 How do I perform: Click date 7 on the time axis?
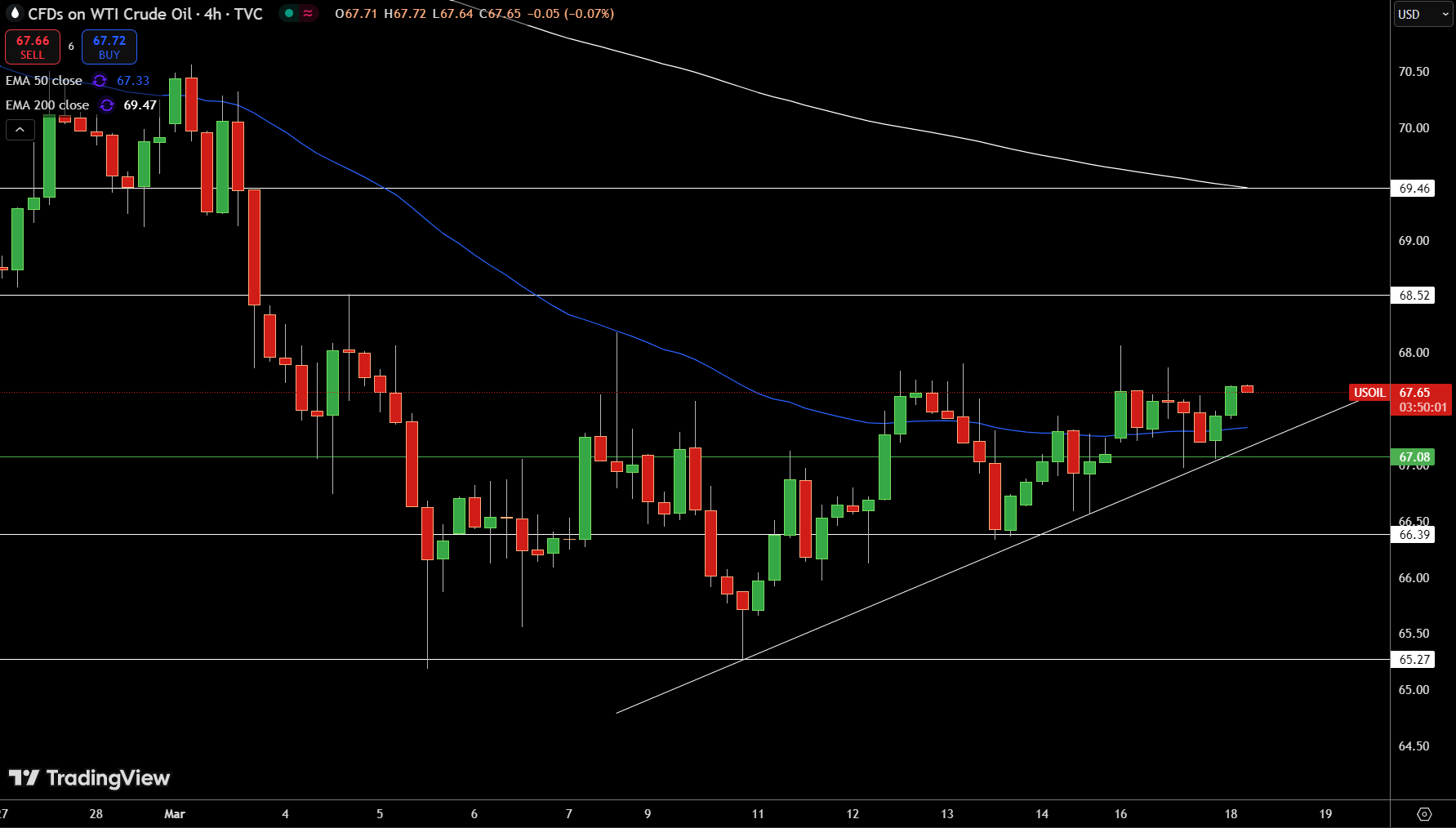[x=569, y=814]
